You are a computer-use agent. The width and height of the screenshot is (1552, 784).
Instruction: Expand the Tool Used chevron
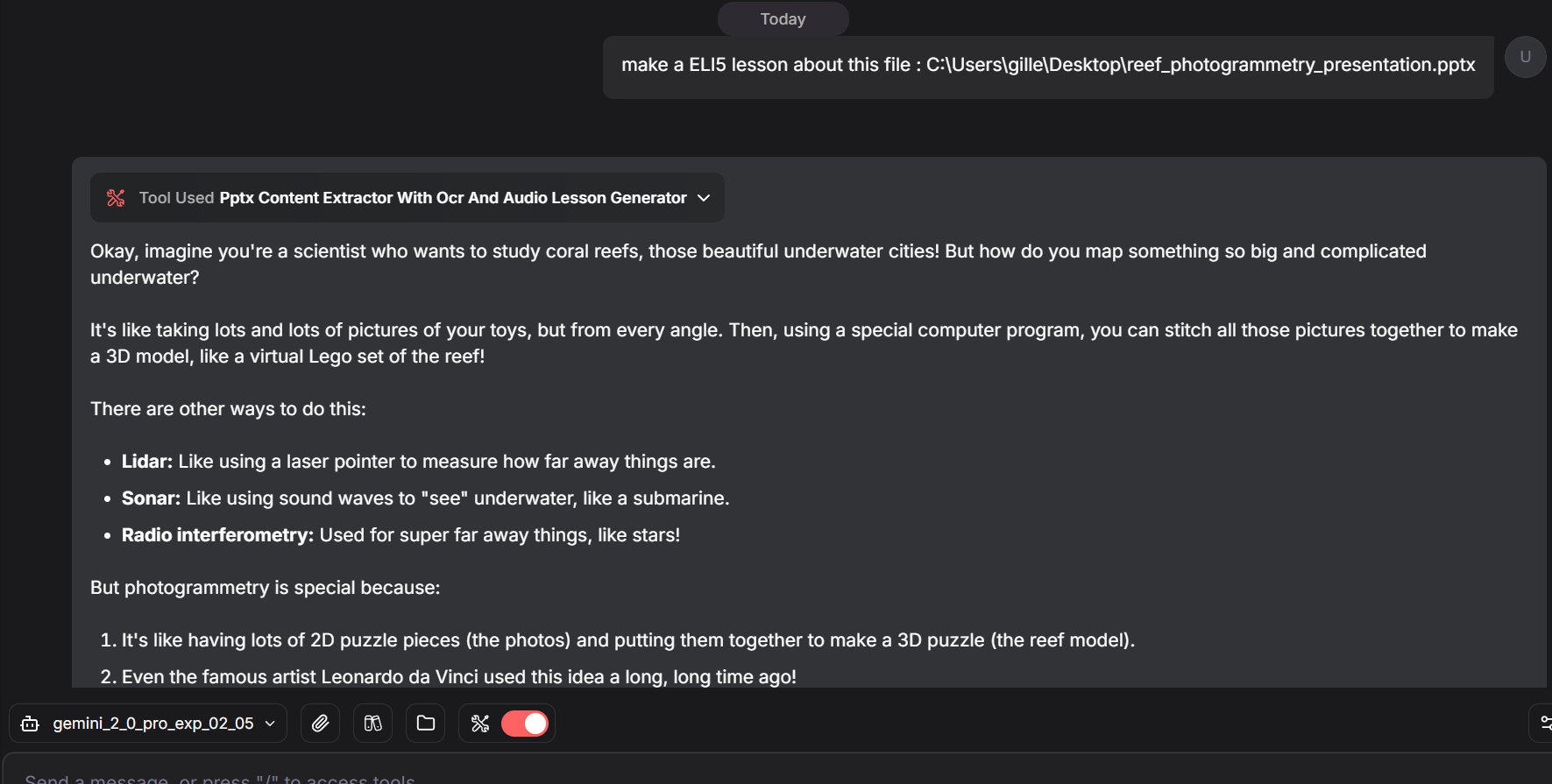[x=703, y=198]
